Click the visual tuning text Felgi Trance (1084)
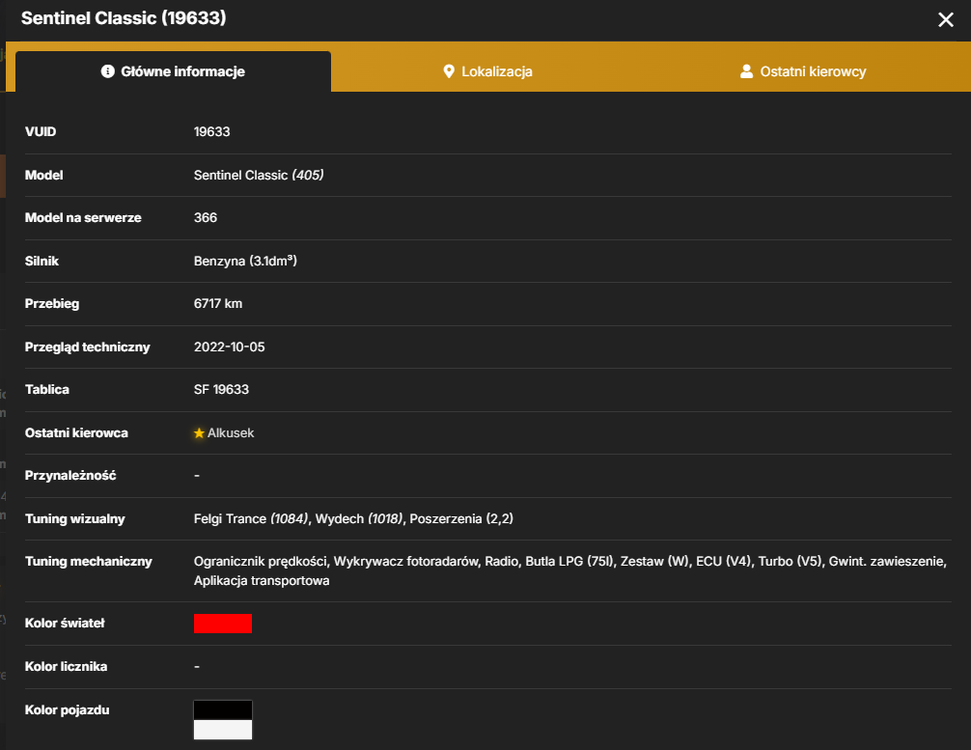The width and height of the screenshot is (971, 750). [x=251, y=519]
